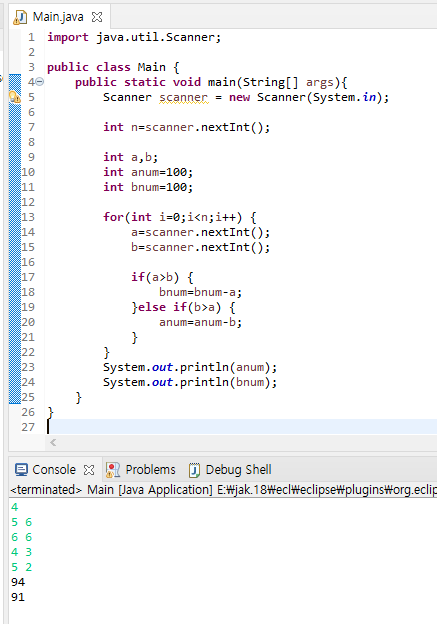Click the terminated Main Java Application status line
The height and width of the screenshot is (624, 437).
223,489
